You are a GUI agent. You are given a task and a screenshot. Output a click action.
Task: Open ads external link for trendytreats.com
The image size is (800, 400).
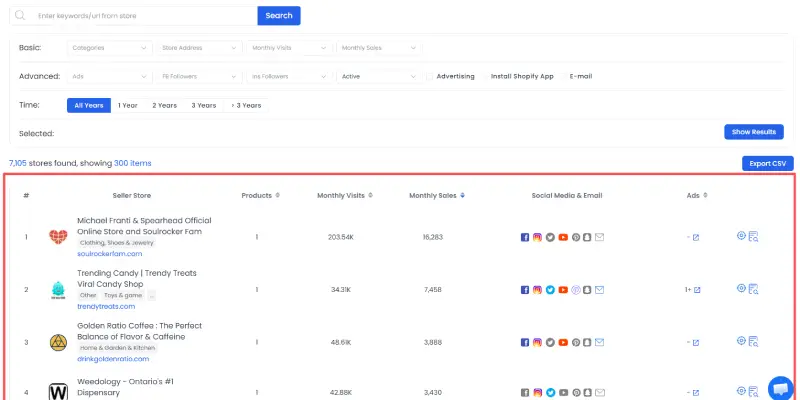697,290
